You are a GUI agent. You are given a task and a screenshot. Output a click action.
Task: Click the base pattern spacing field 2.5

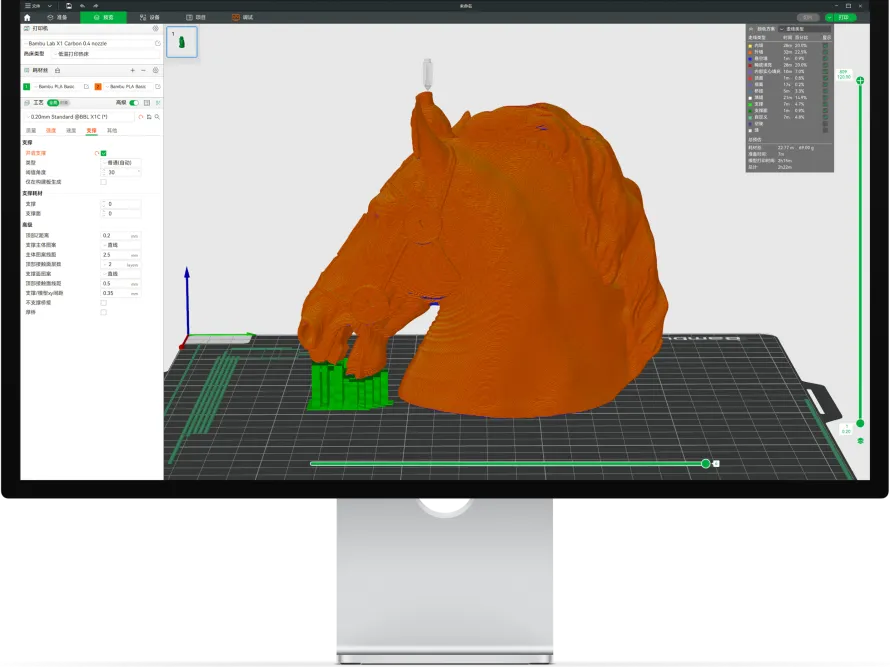click(121, 255)
